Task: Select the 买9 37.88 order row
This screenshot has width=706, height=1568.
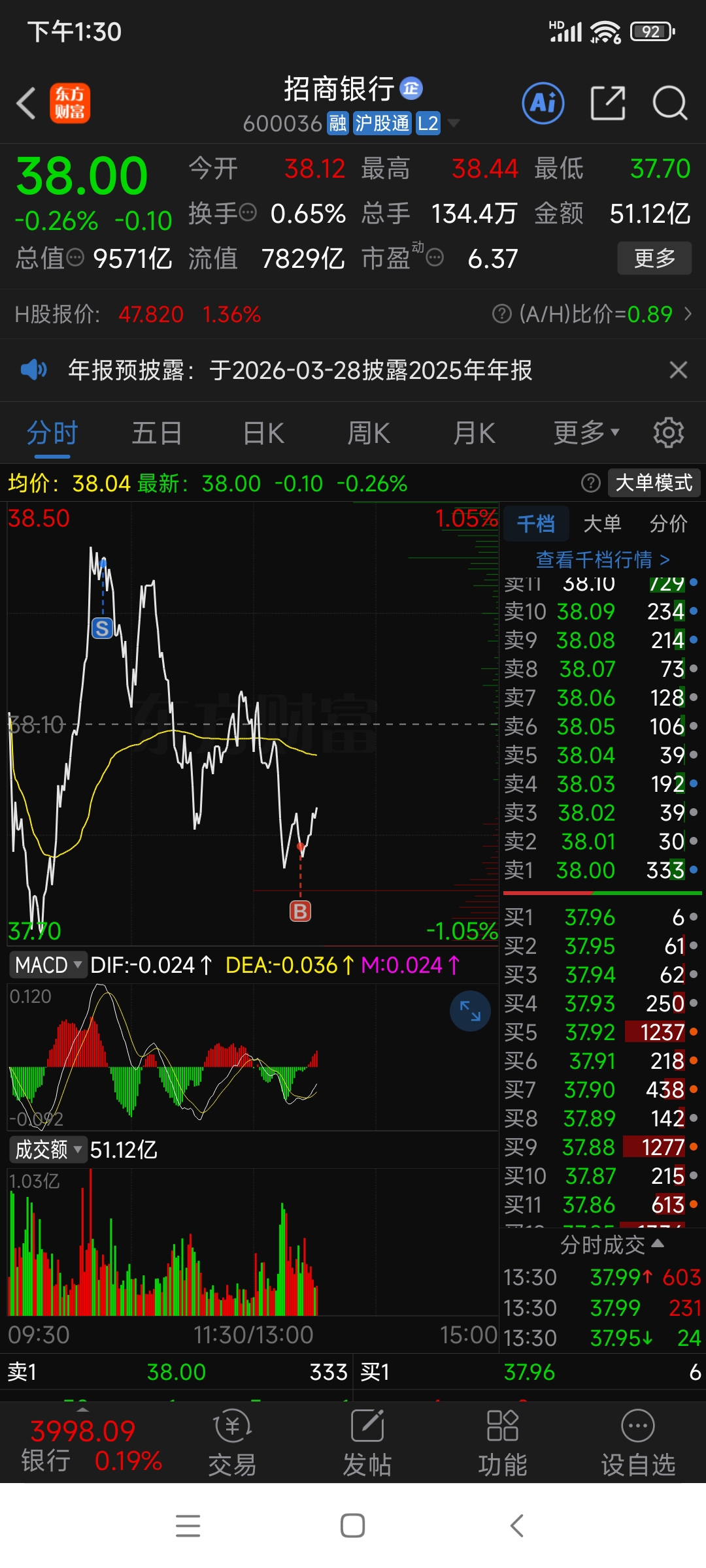Action: [x=601, y=1147]
